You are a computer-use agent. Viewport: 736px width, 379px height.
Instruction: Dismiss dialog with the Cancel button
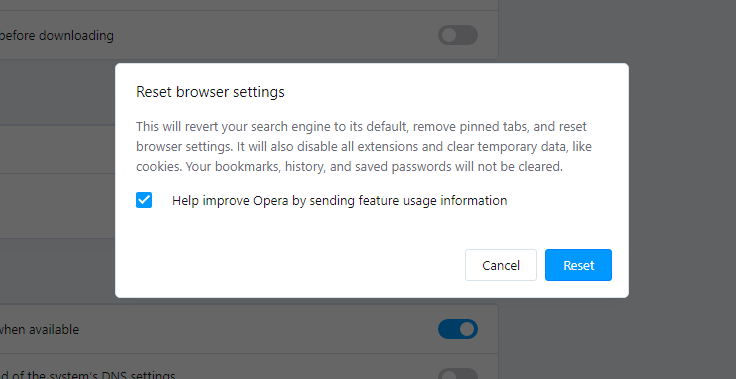click(501, 265)
